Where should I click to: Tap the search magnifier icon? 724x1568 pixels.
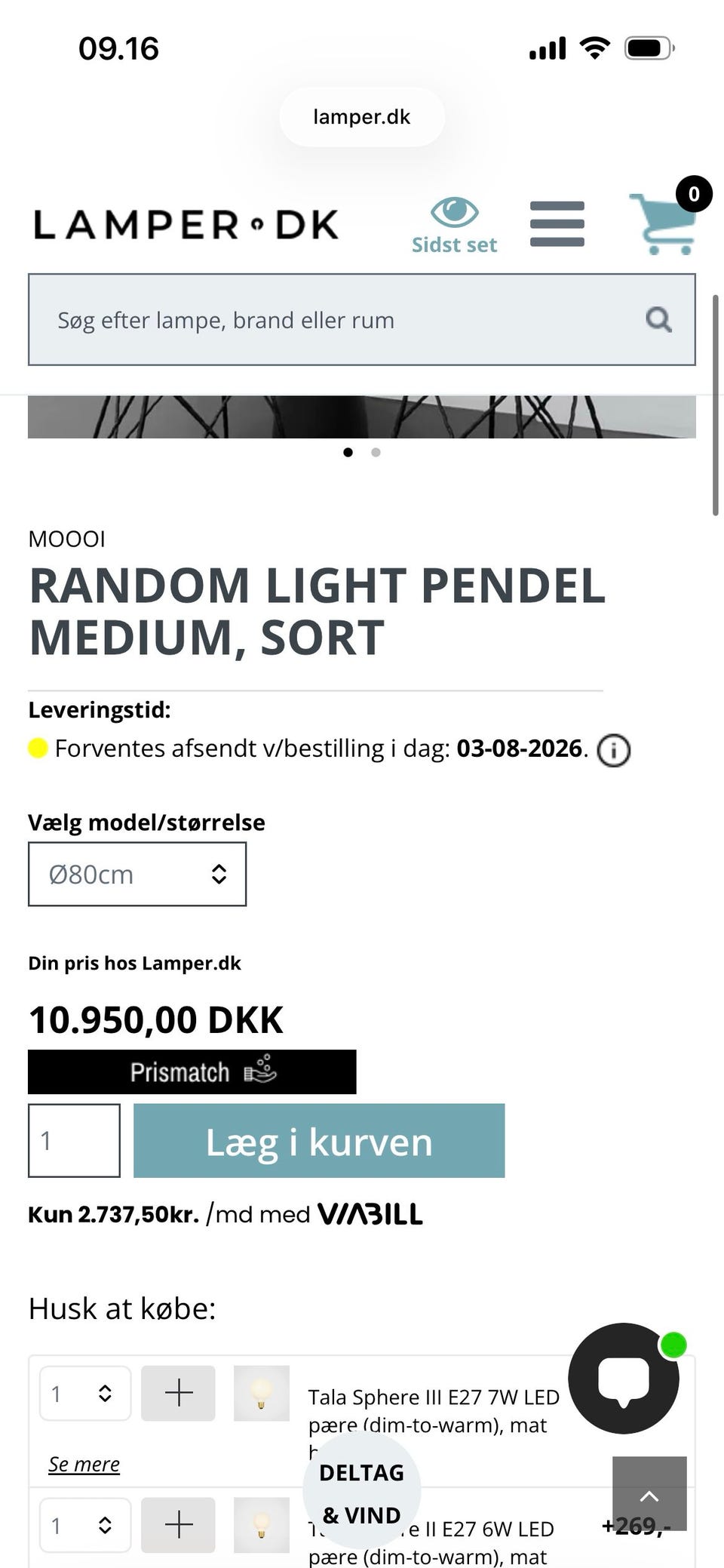point(658,320)
